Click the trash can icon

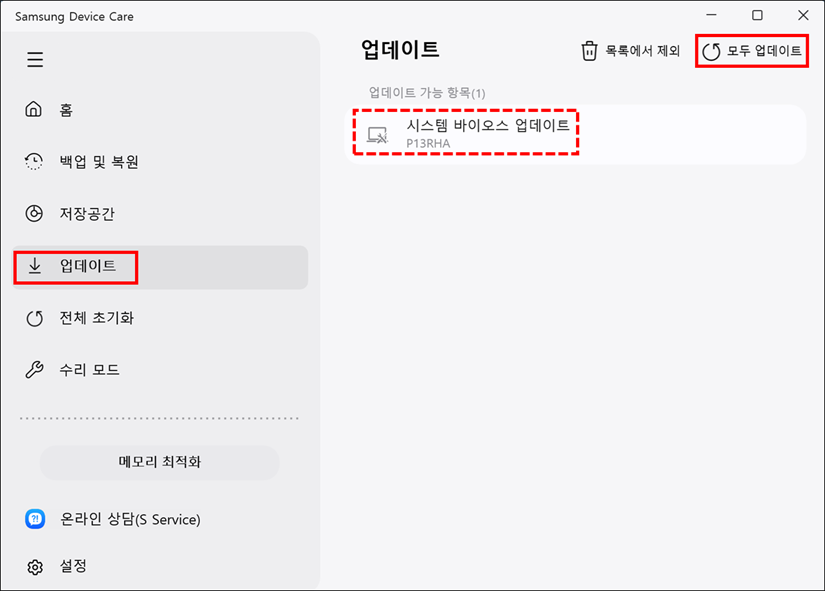(x=589, y=51)
